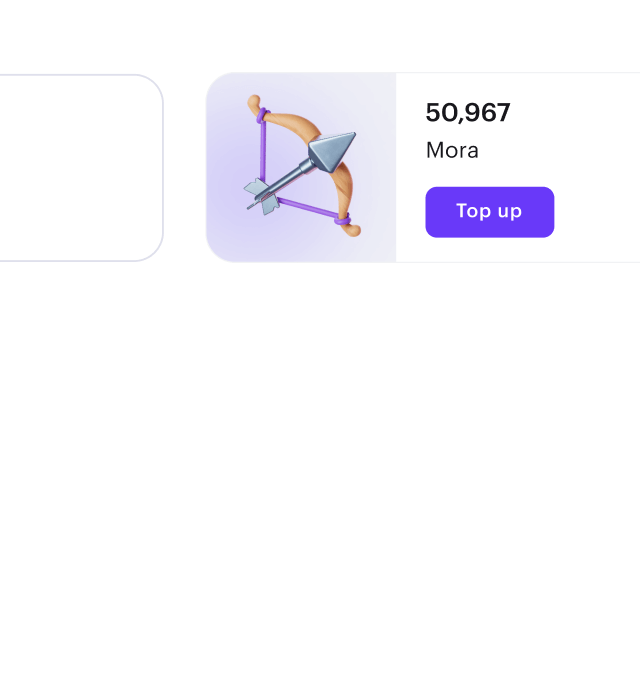Select the bow and arrow icon
This screenshot has height=700, width=640.
[x=302, y=166]
